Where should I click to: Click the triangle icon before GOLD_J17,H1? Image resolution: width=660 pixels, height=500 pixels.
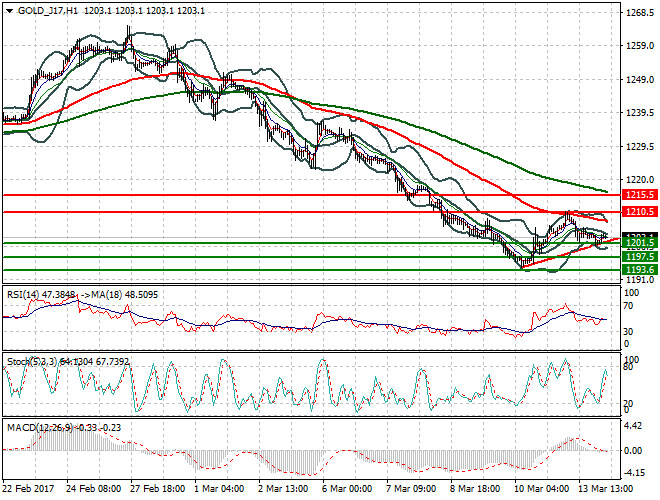click(8, 9)
